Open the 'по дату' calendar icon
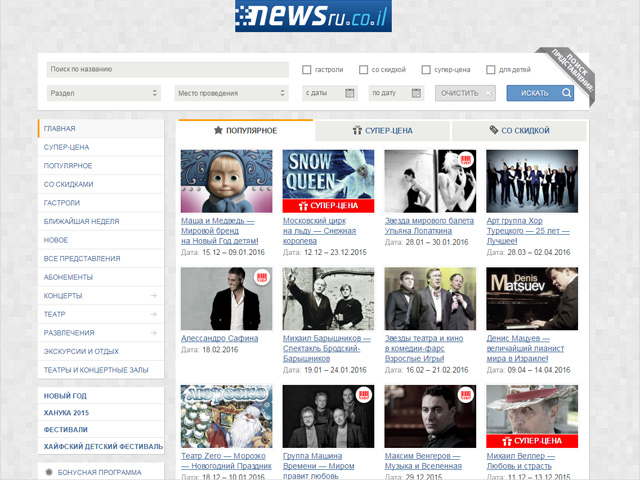 coord(416,93)
